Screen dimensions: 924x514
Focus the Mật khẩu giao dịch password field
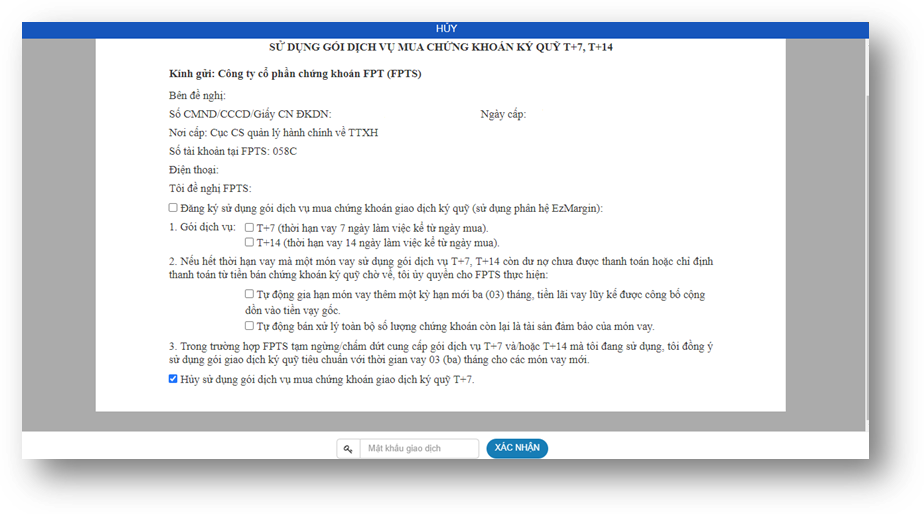pos(419,449)
